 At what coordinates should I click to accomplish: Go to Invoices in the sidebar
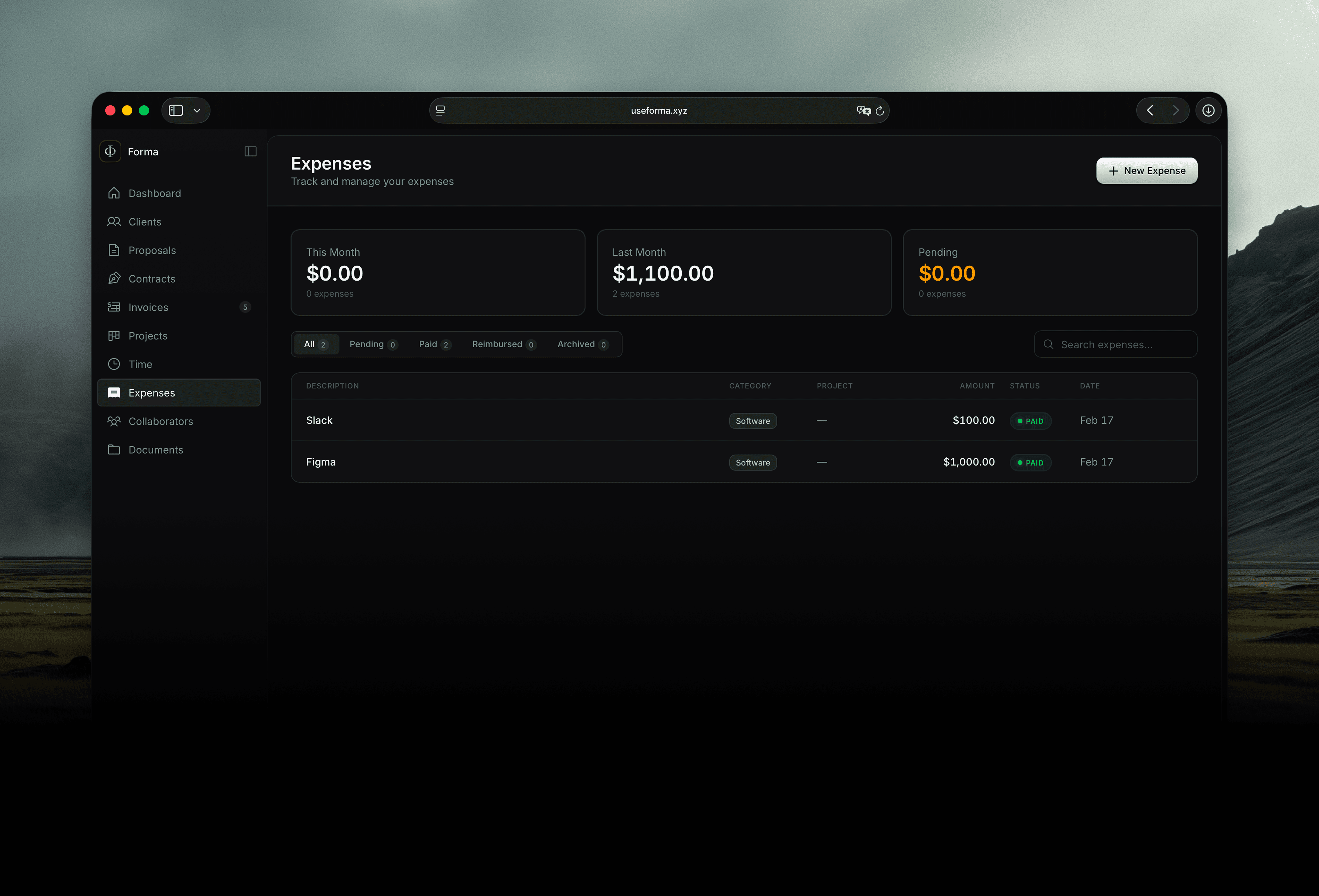click(x=179, y=307)
